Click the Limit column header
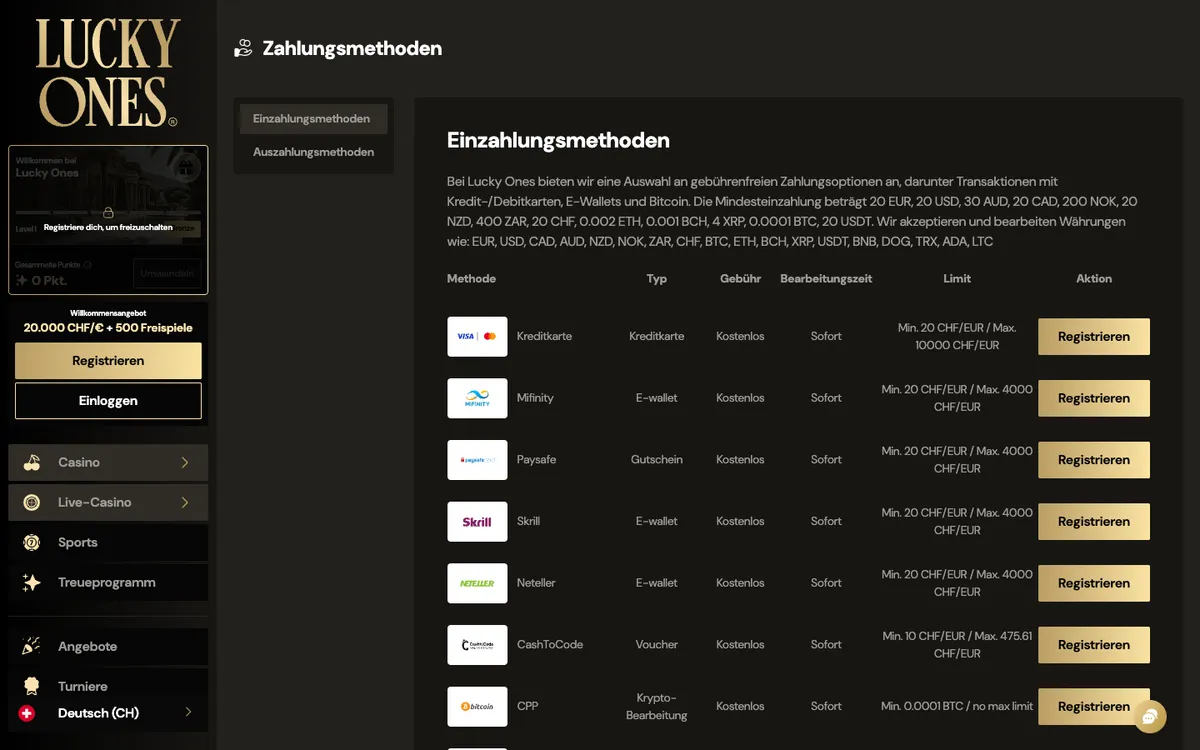Image resolution: width=1200 pixels, height=750 pixels. click(x=957, y=279)
